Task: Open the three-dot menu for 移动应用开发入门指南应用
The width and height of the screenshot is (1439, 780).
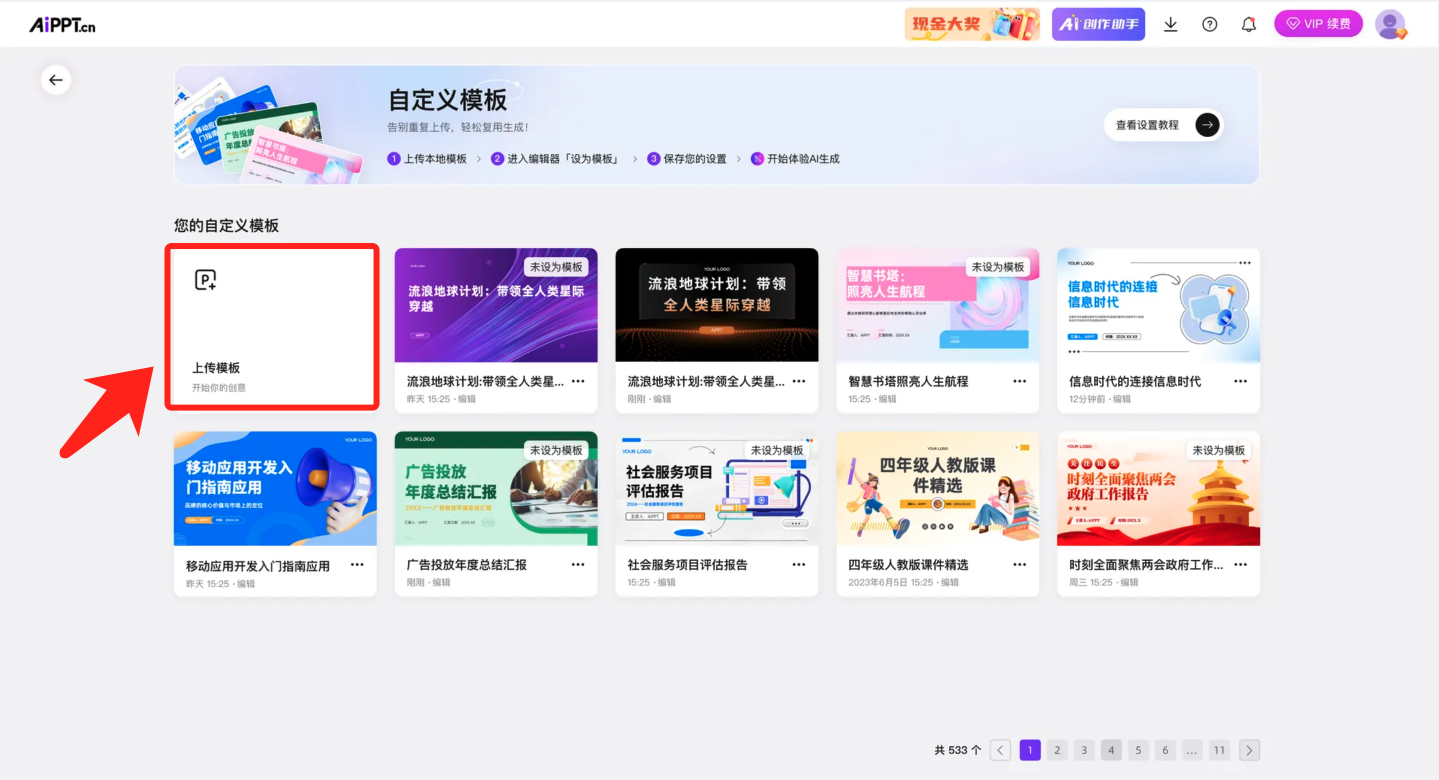Action: click(x=357, y=565)
